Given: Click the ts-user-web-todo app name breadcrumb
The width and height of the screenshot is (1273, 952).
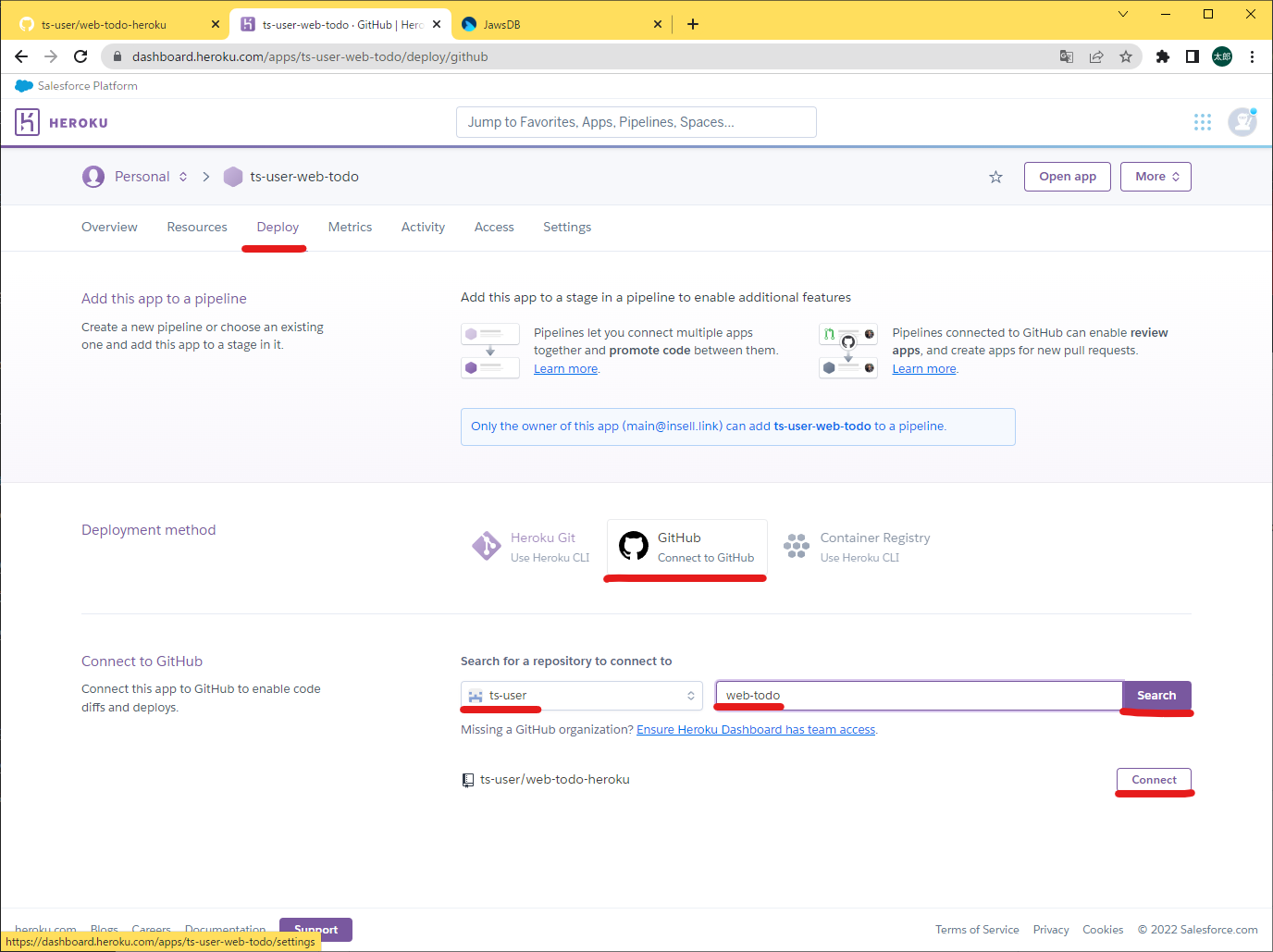Looking at the screenshot, I should 304,177.
